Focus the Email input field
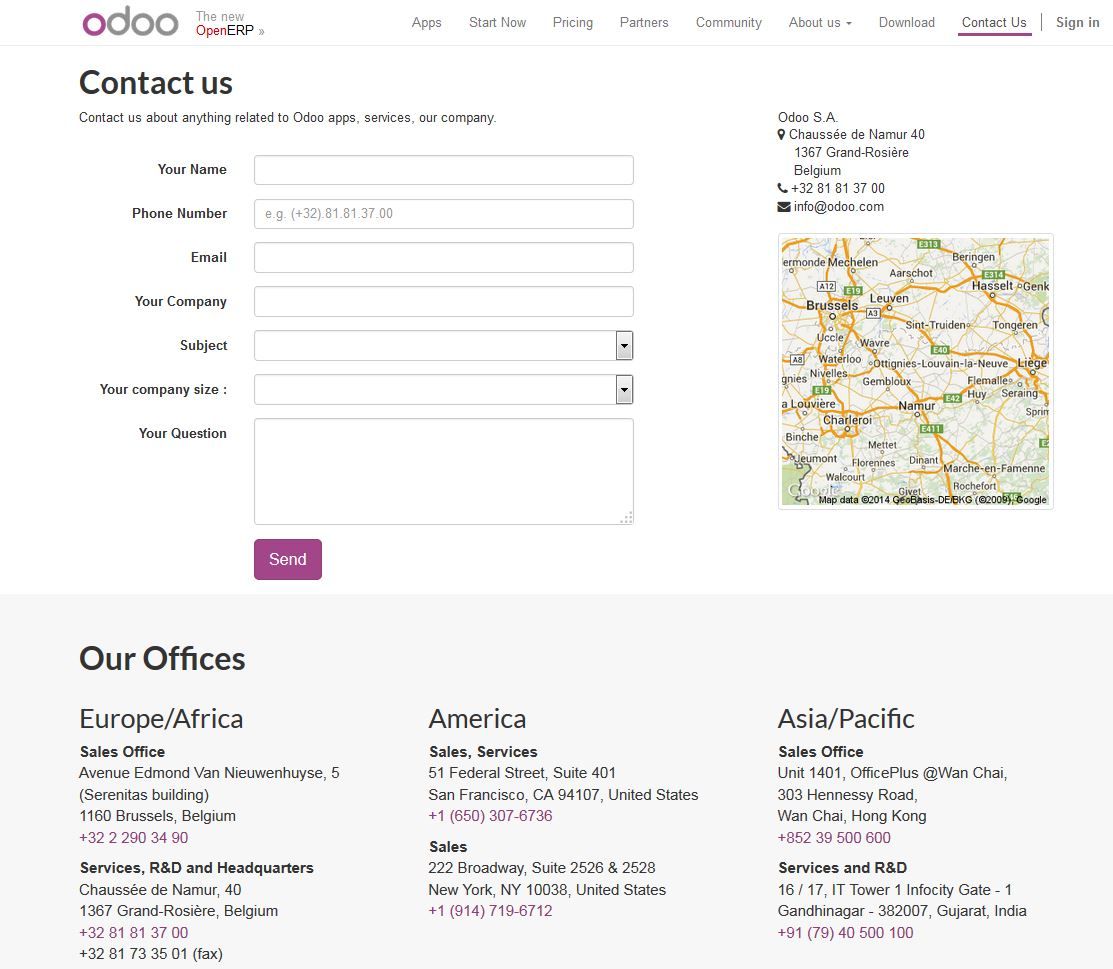The width and height of the screenshot is (1113, 969). point(444,258)
